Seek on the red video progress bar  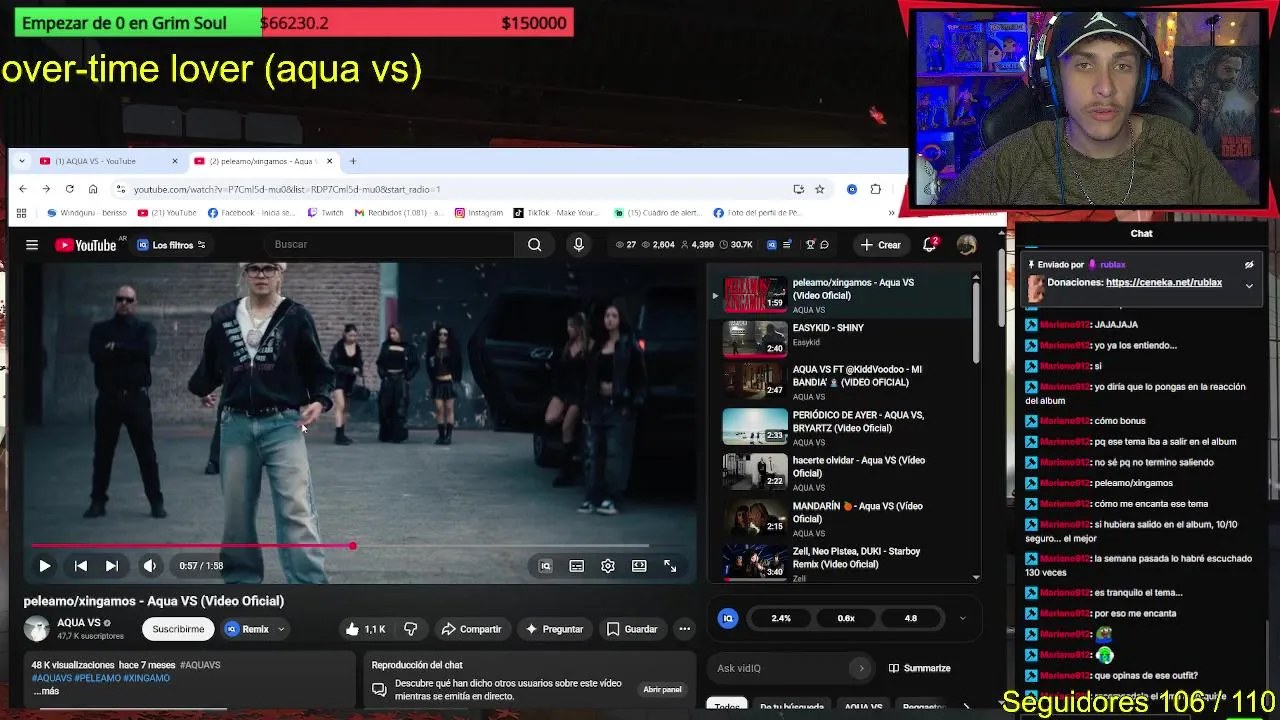340,546
